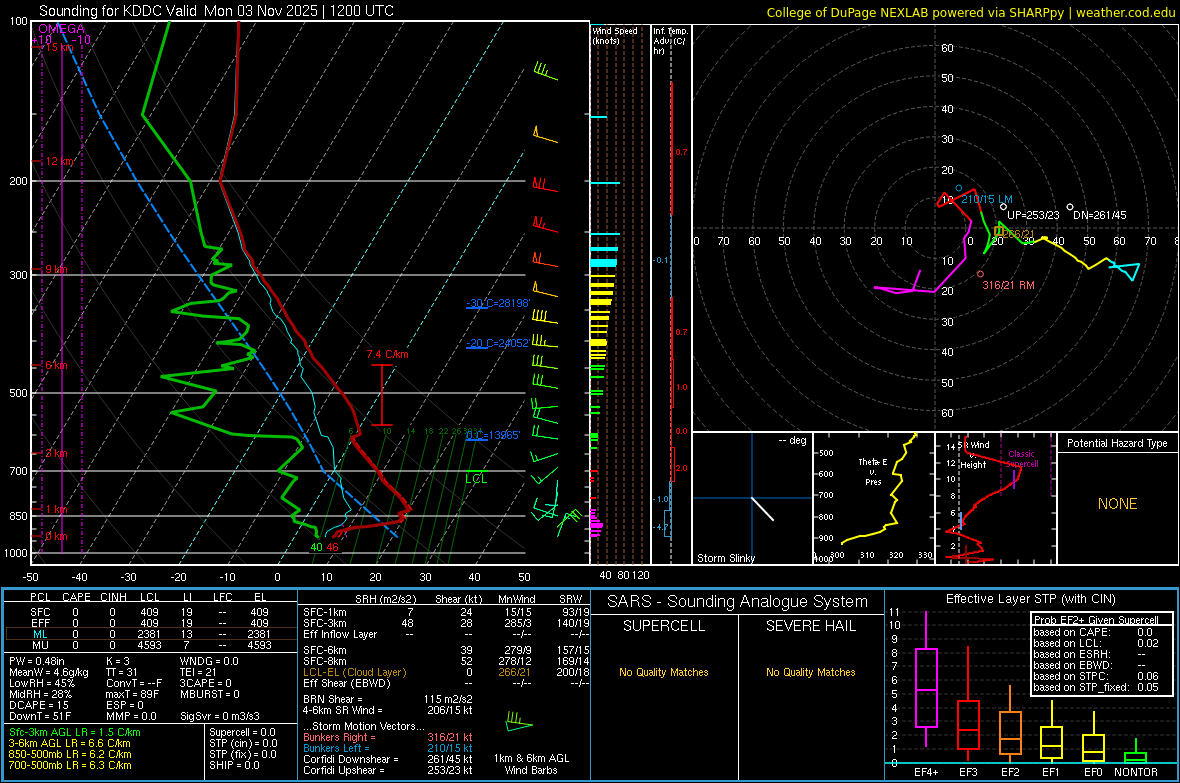Click the LCL-EL (Cloud Layer) row label
Screen dimensions: 1180x783
pos(354,672)
